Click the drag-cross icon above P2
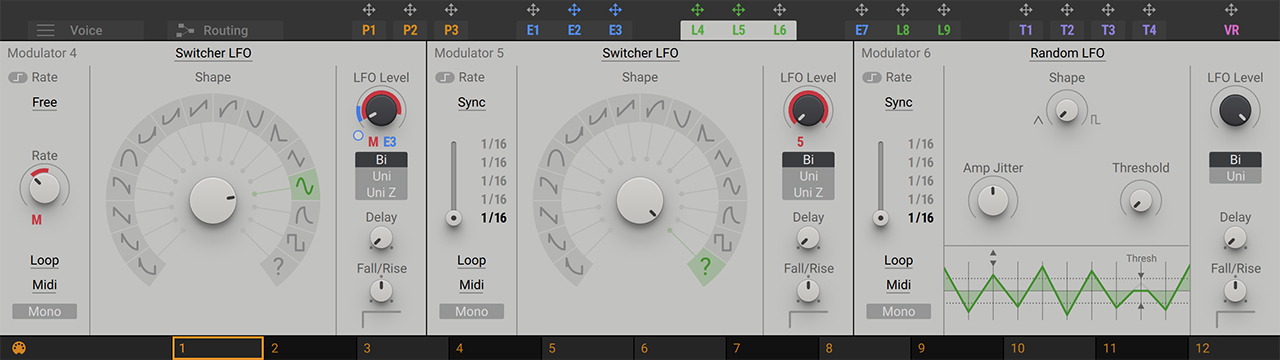Viewport: 1280px width, 360px height. [x=410, y=10]
